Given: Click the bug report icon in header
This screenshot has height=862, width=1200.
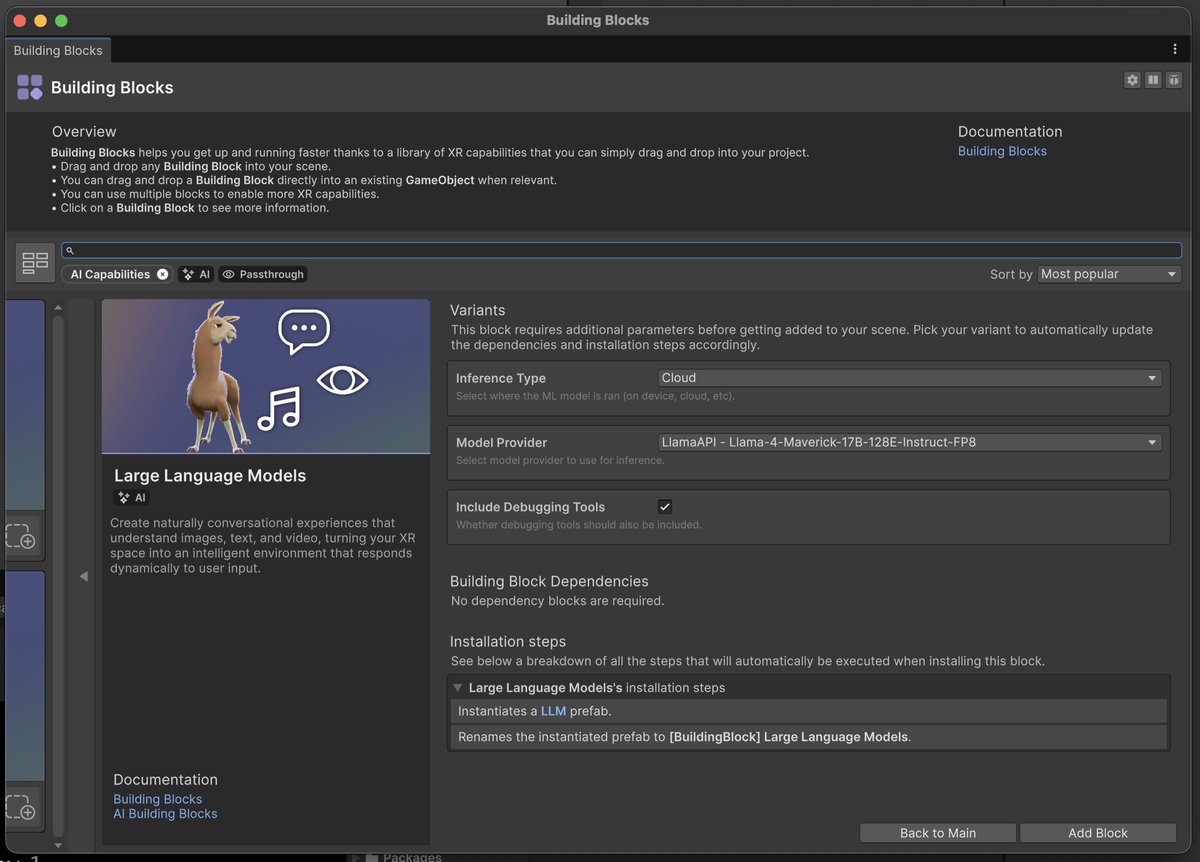Looking at the screenshot, I should [1174, 80].
